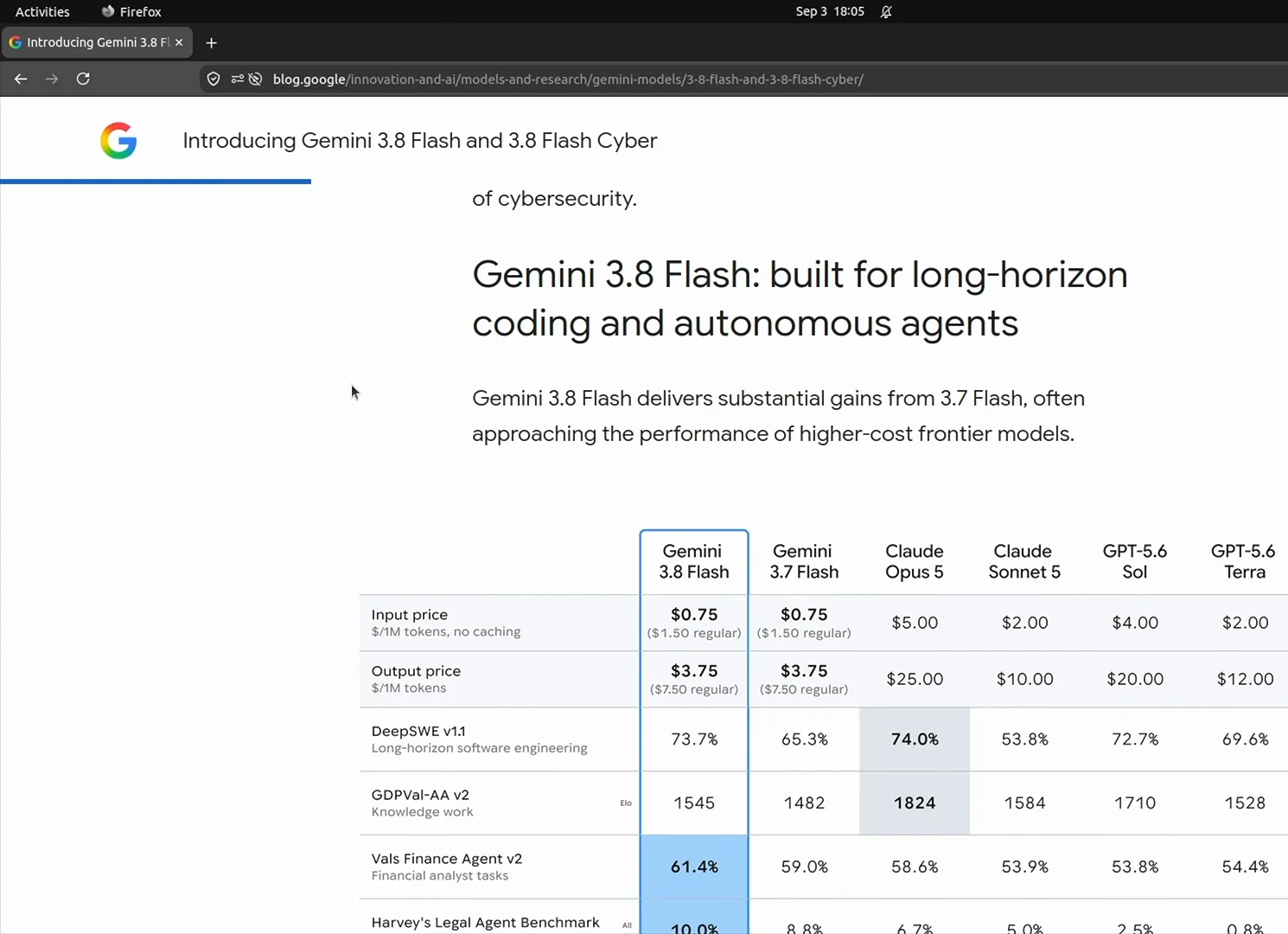Open the Activities overview

coord(42,11)
